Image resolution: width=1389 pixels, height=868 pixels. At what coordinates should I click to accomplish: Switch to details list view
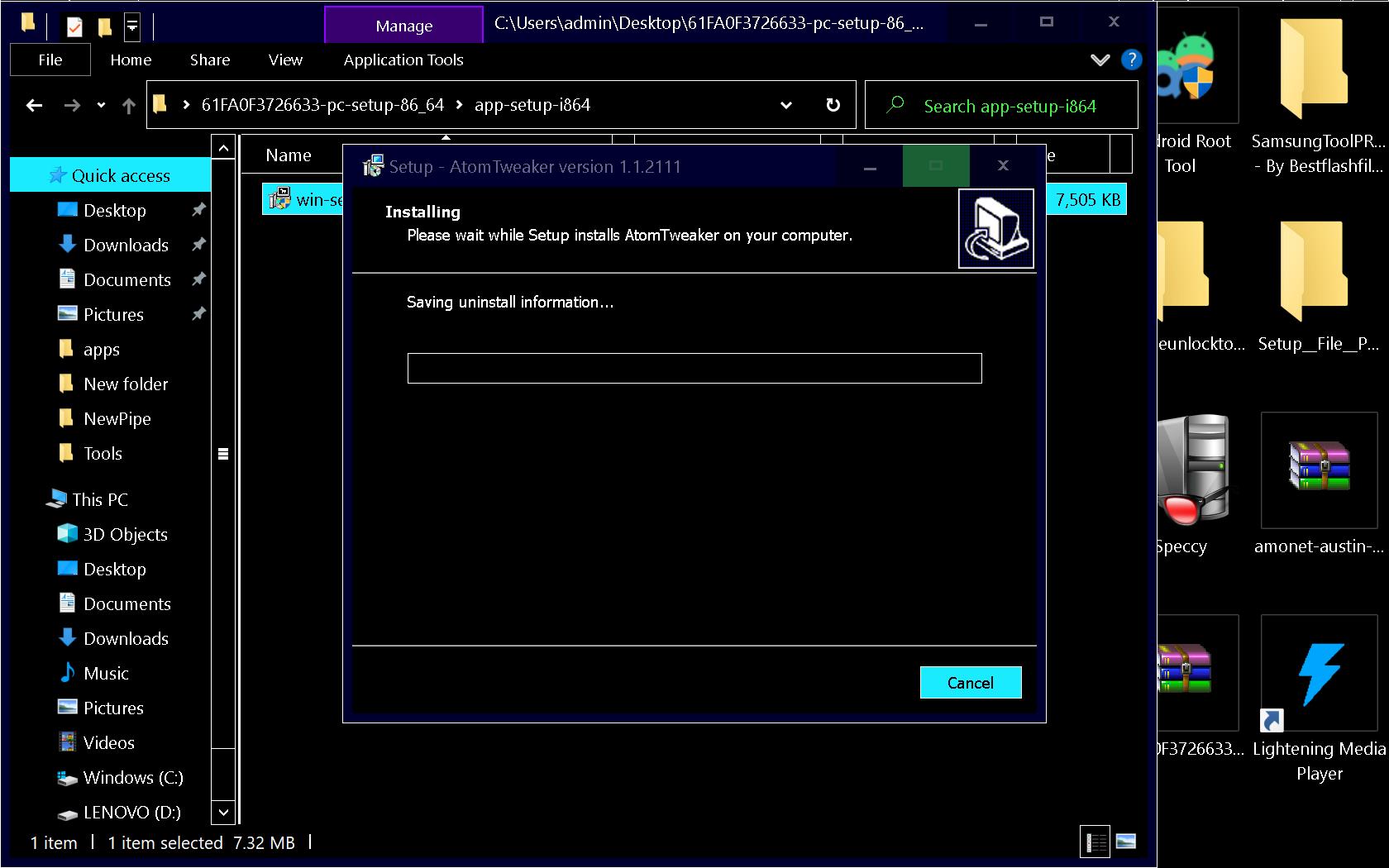click(x=1096, y=842)
